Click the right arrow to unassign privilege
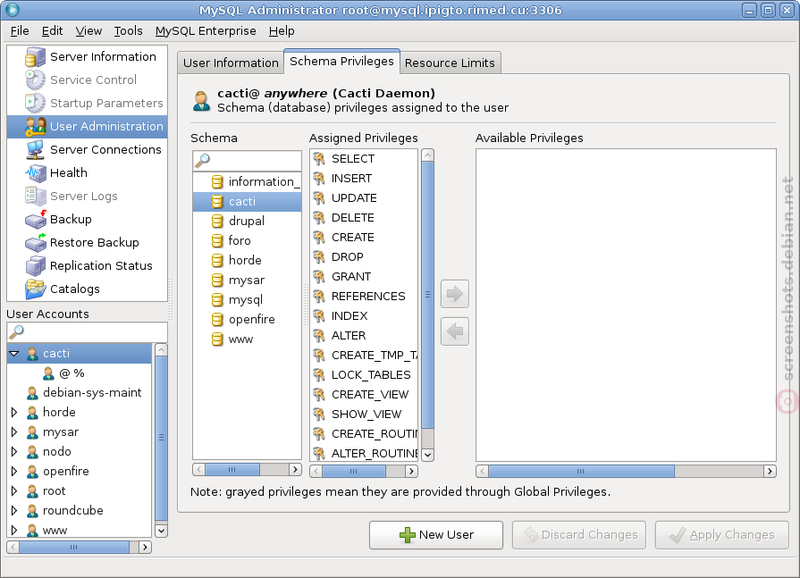Screen dimensions: 800x578 coord(455,293)
